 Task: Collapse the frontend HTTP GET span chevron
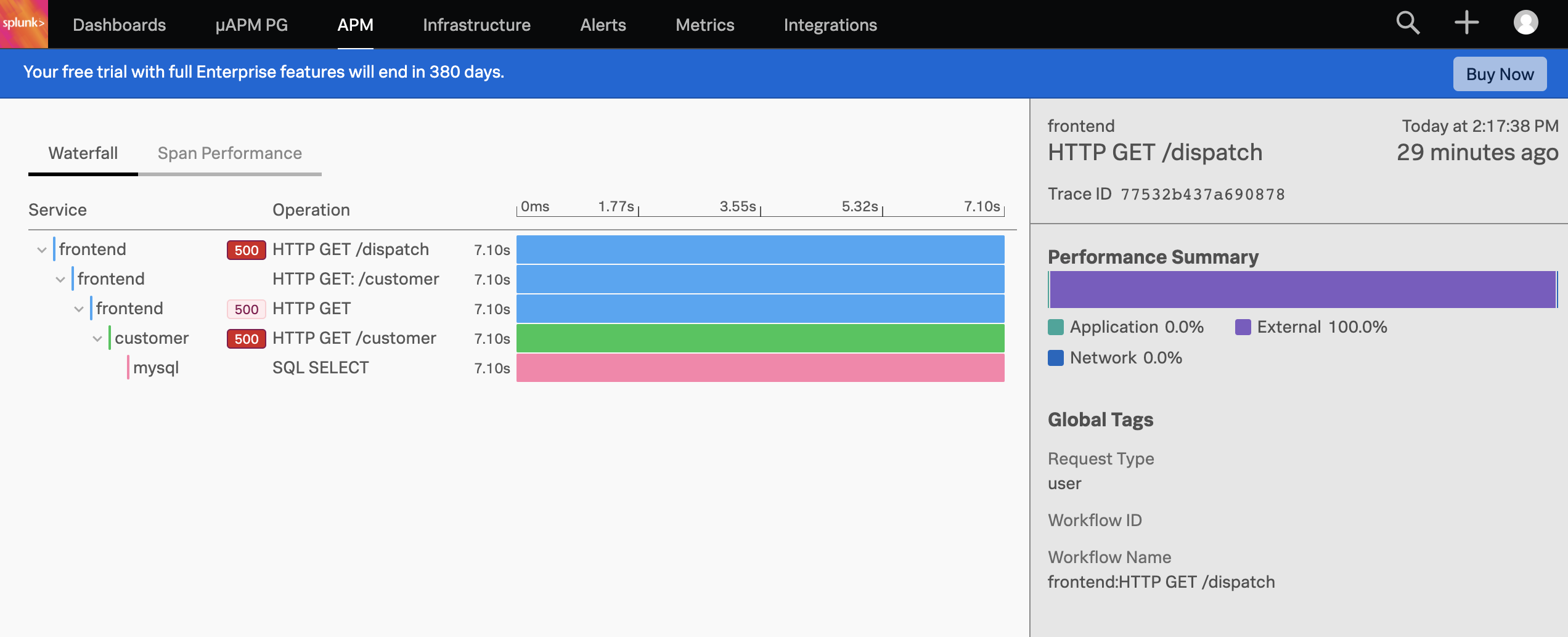(79, 309)
